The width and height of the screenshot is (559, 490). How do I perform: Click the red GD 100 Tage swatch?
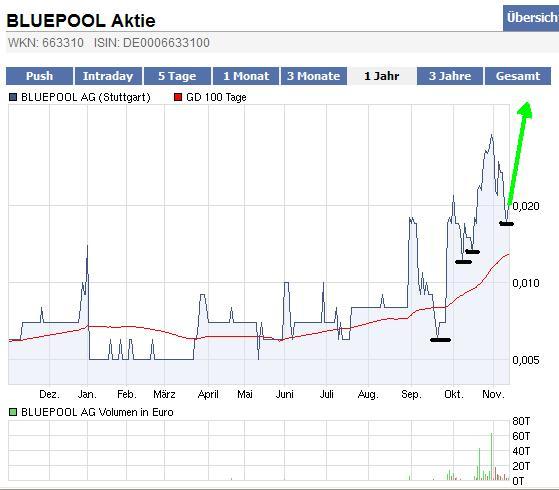click(178, 97)
